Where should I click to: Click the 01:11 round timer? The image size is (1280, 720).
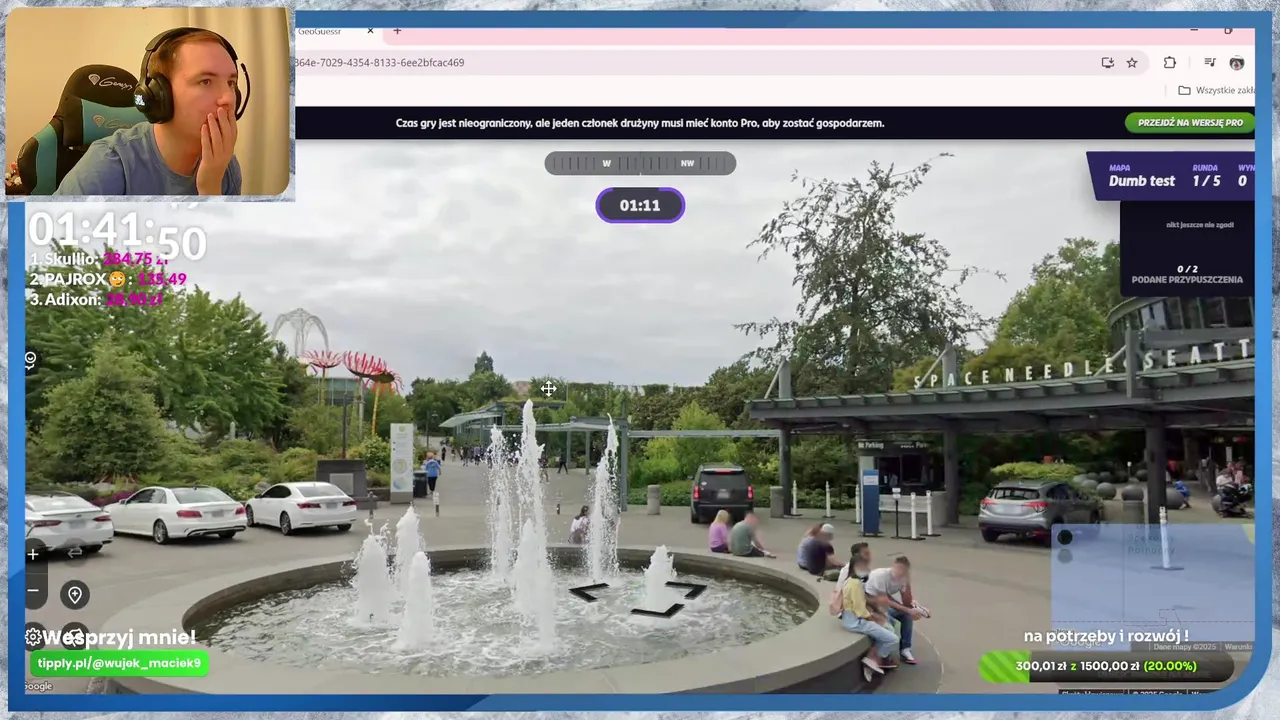tap(640, 205)
